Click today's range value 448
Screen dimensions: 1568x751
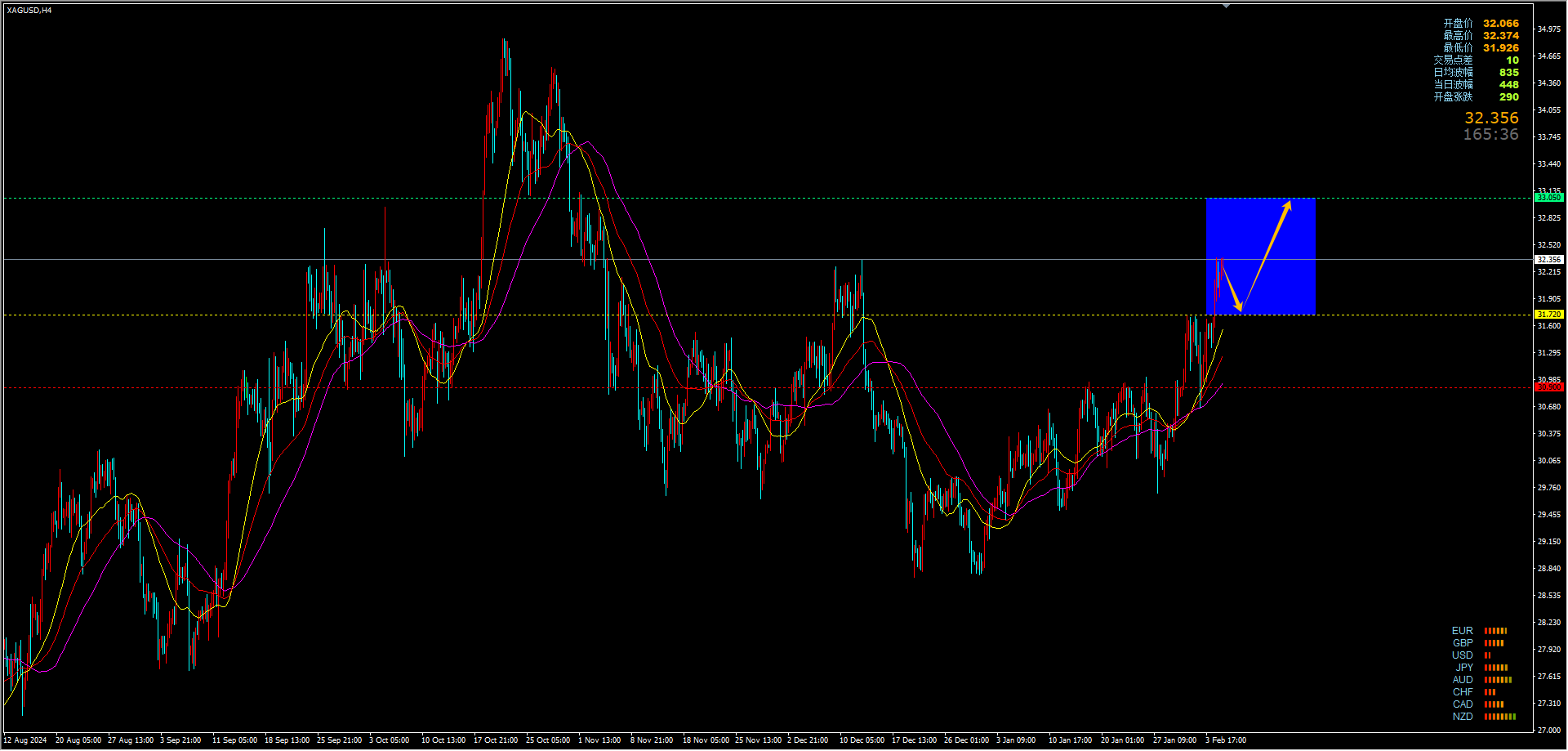tap(1509, 85)
